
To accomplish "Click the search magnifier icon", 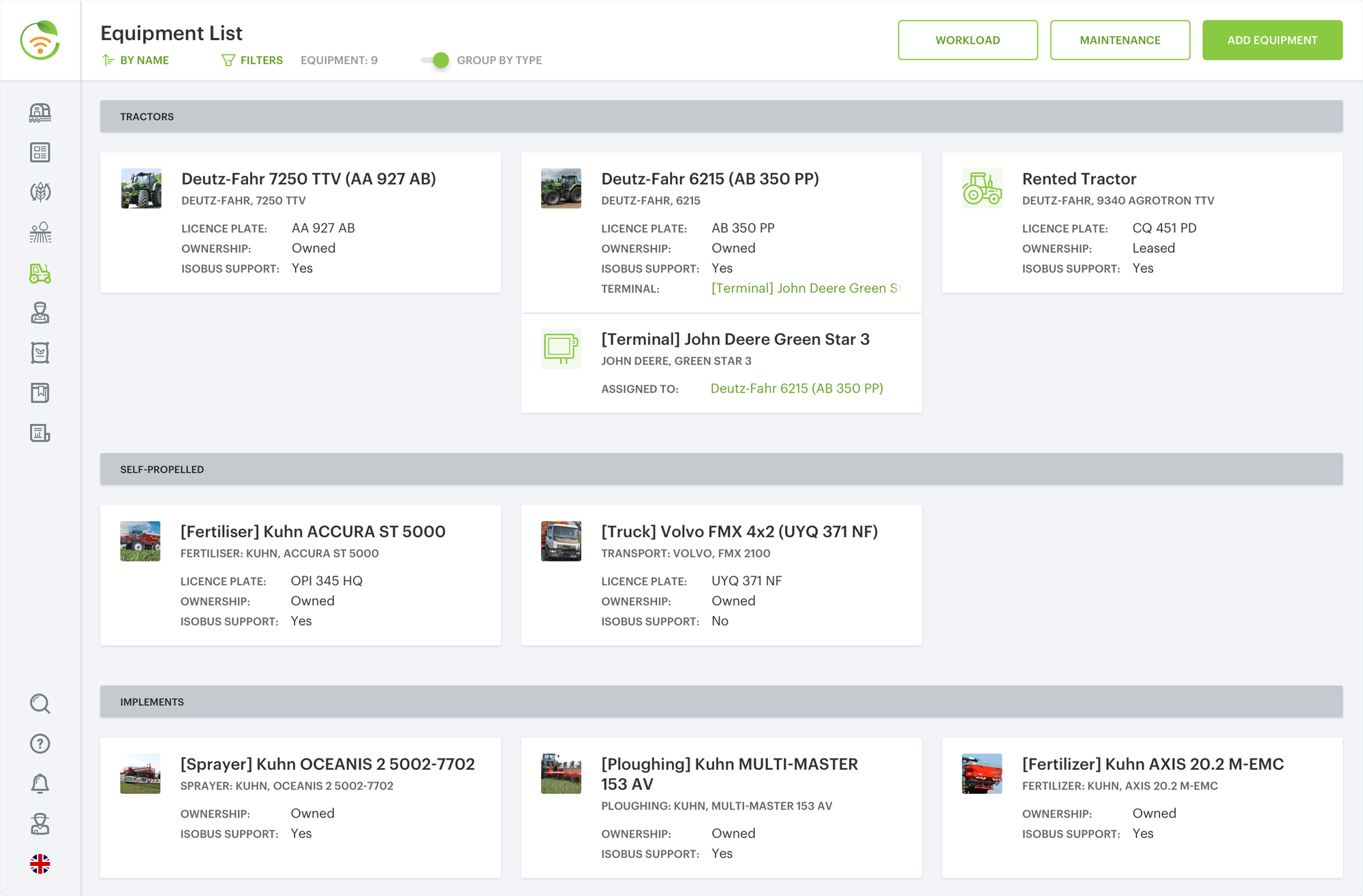I will tap(40, 703).
